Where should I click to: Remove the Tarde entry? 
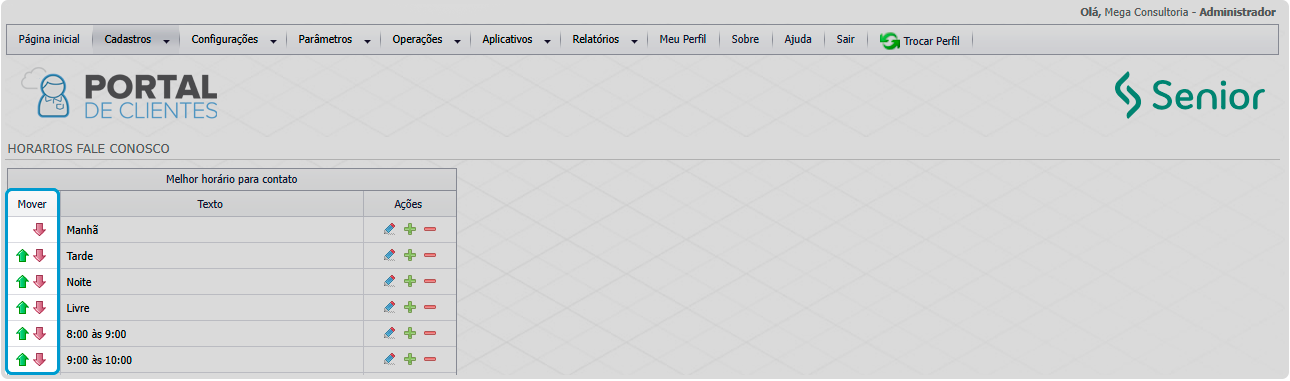pos(430,255)
